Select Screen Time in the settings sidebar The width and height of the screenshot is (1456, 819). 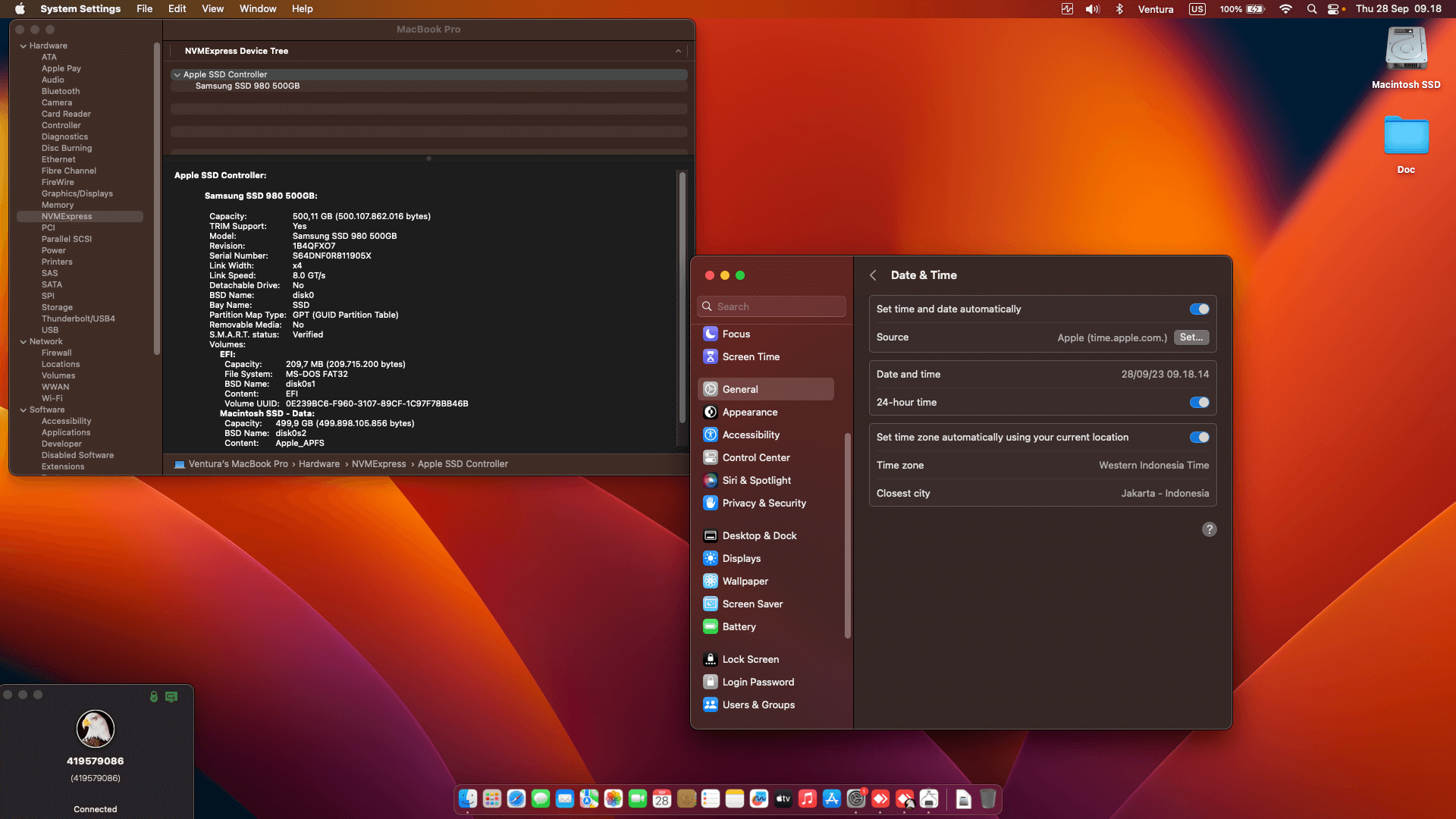coord(752,356)
